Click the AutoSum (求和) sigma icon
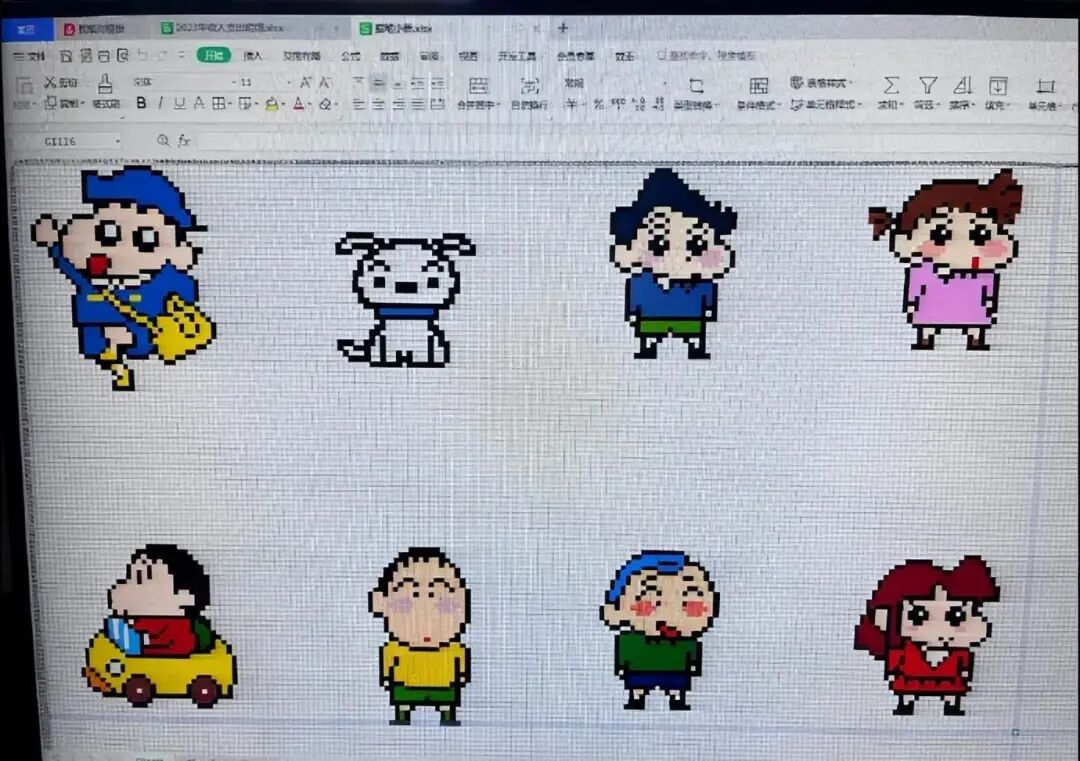 point(890,85)
